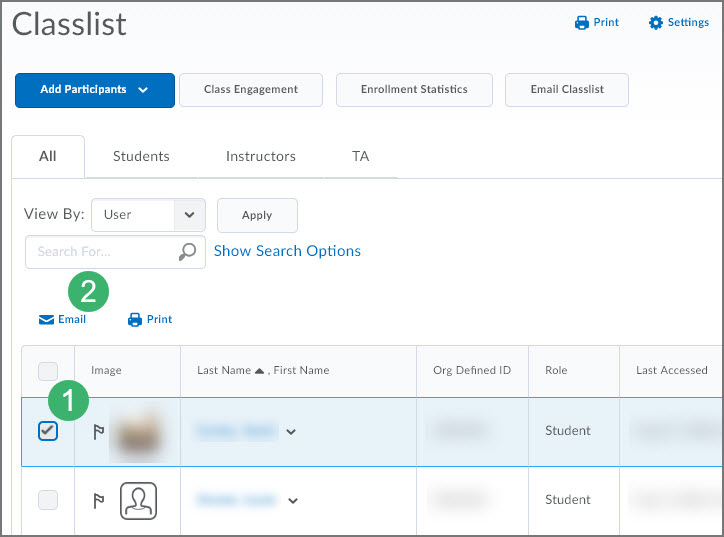Open the View By User dropdown

pos(148,215)
